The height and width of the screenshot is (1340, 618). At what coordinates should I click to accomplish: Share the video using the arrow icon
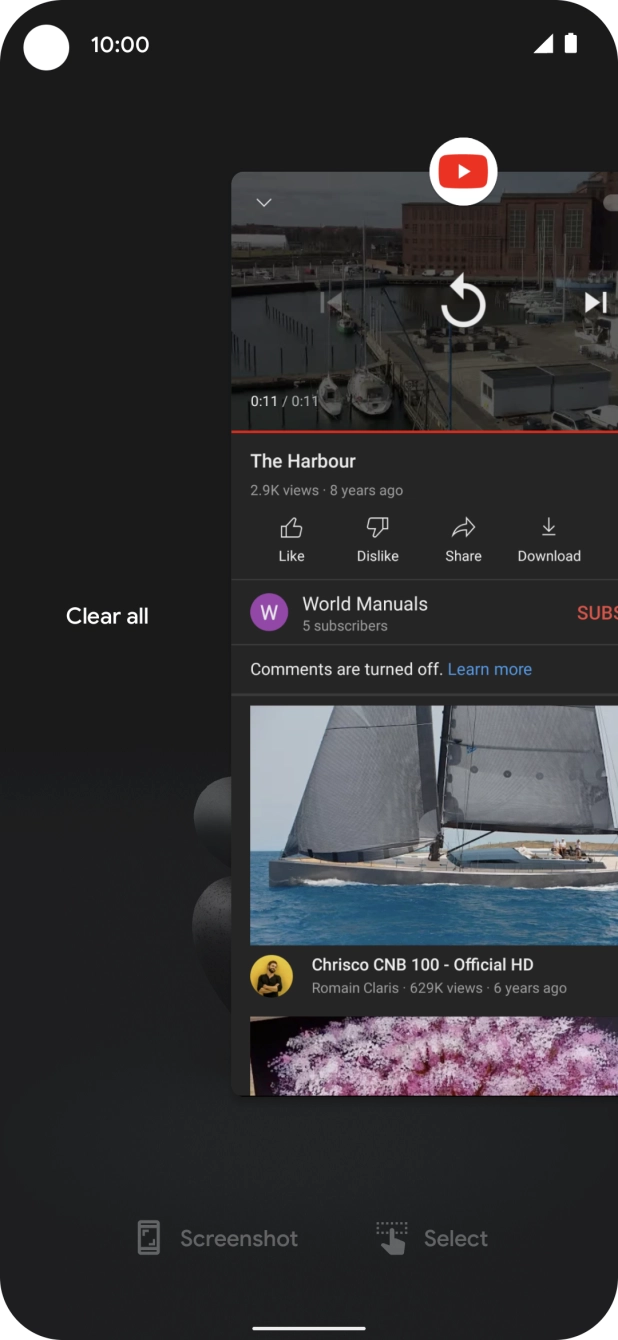tap(463, 539)
